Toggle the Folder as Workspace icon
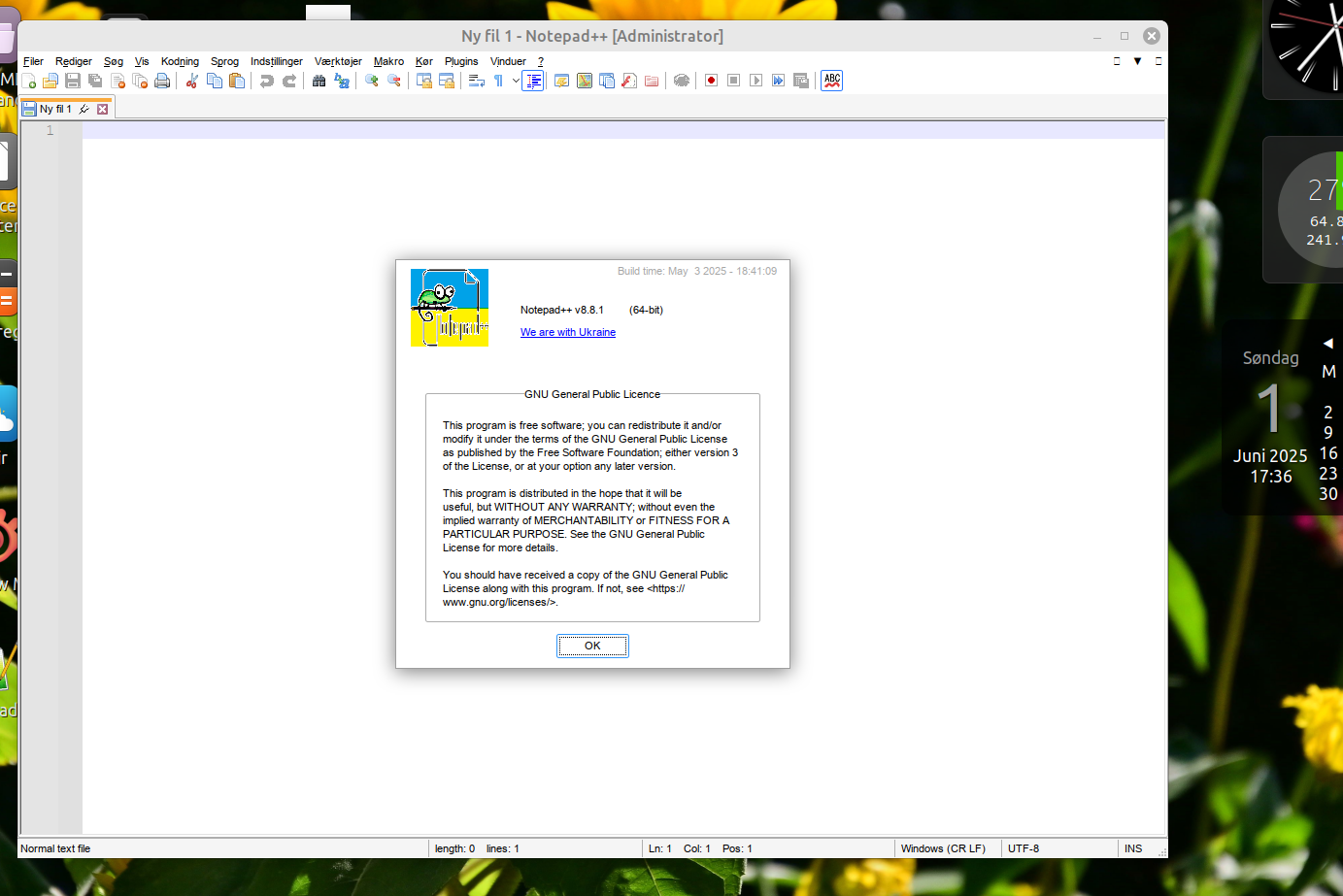The height and width of the screenshot is (896, 1343). (652, 81)
